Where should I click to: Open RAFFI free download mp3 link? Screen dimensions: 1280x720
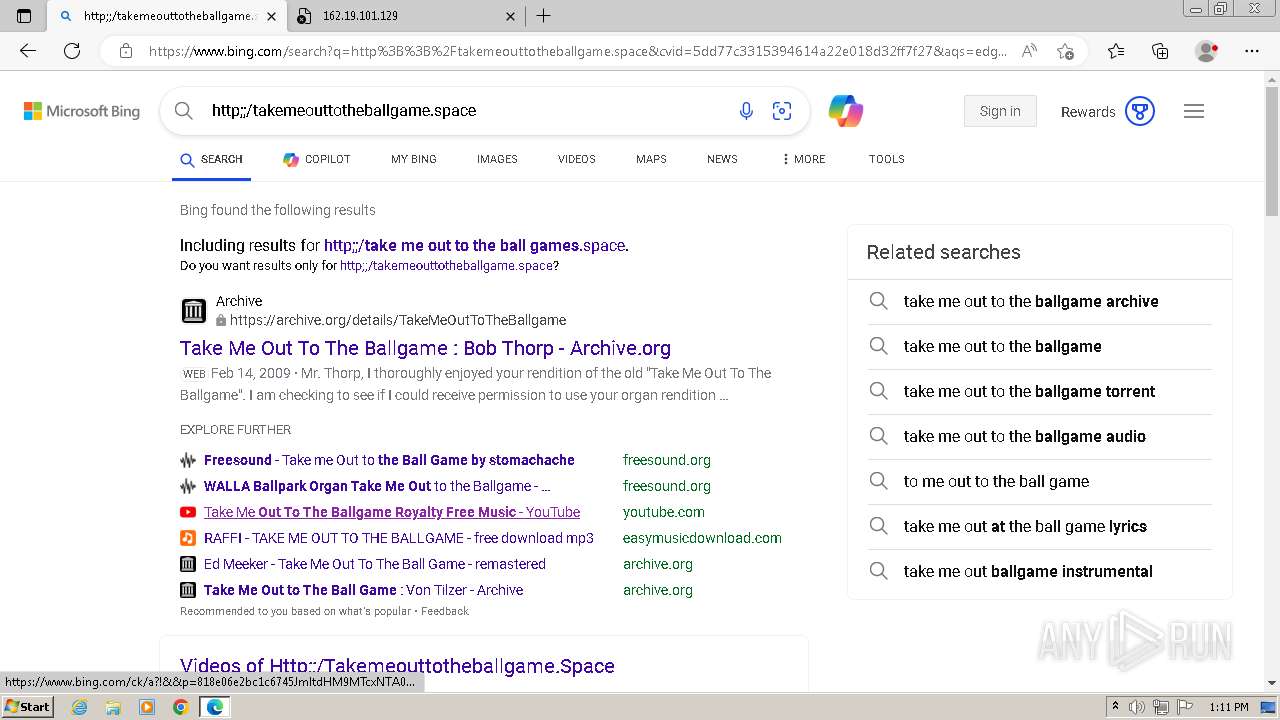pos(399,538)
